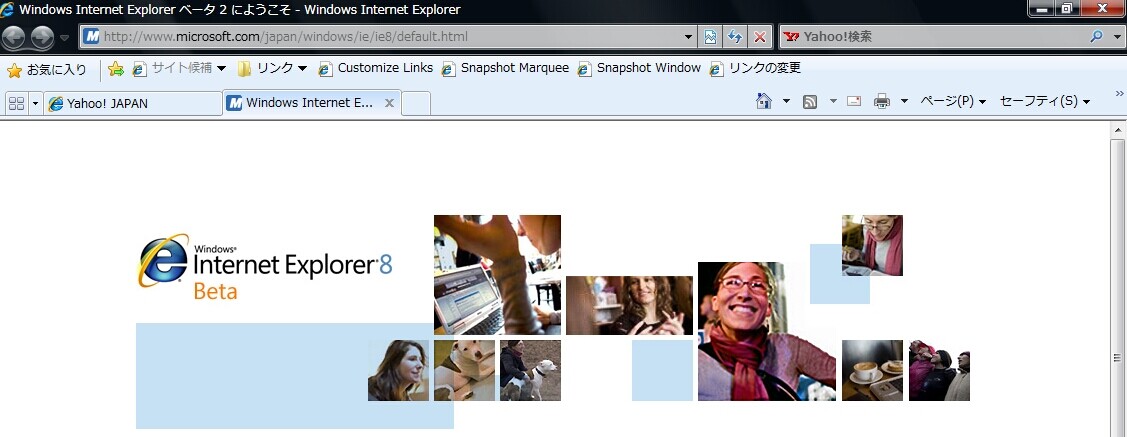Click the smiling woman with glasses photo
The image size is (1127, 437).
point(767,331)
